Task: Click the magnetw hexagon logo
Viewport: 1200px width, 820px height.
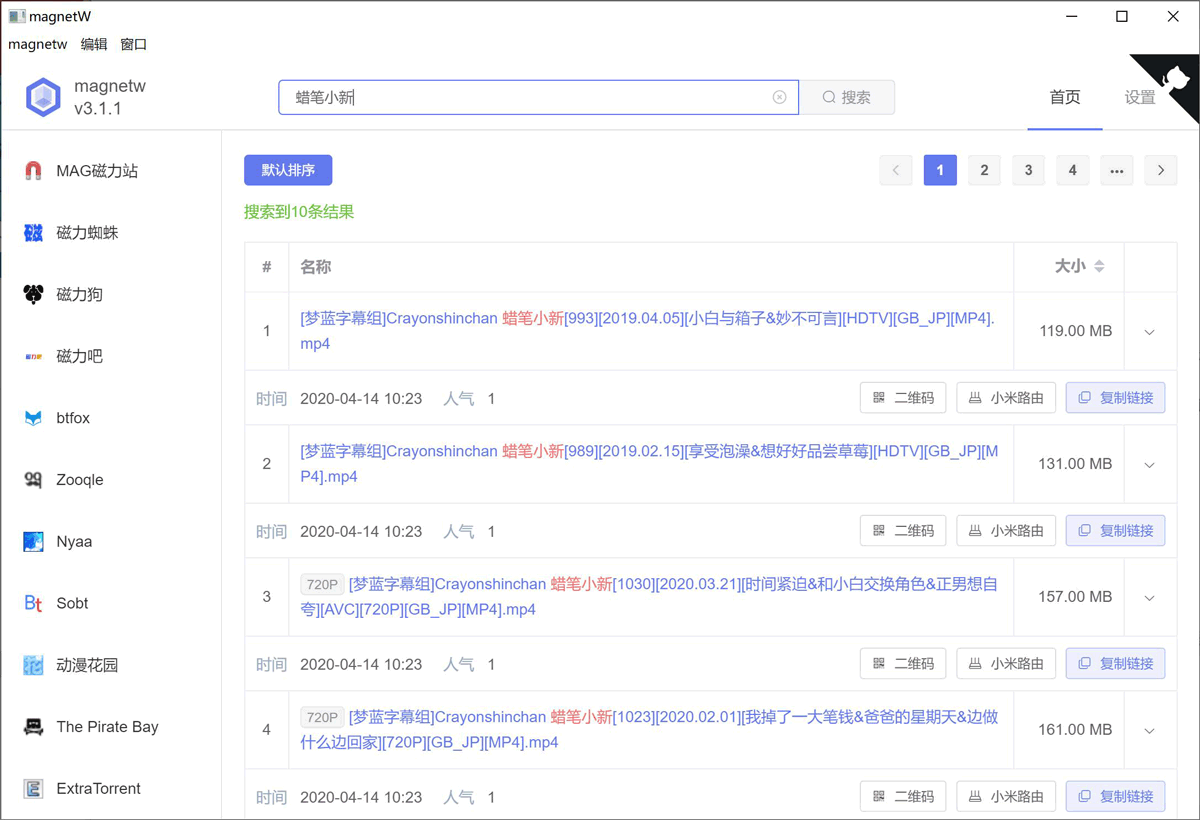Action: click(x=43, y=97)
